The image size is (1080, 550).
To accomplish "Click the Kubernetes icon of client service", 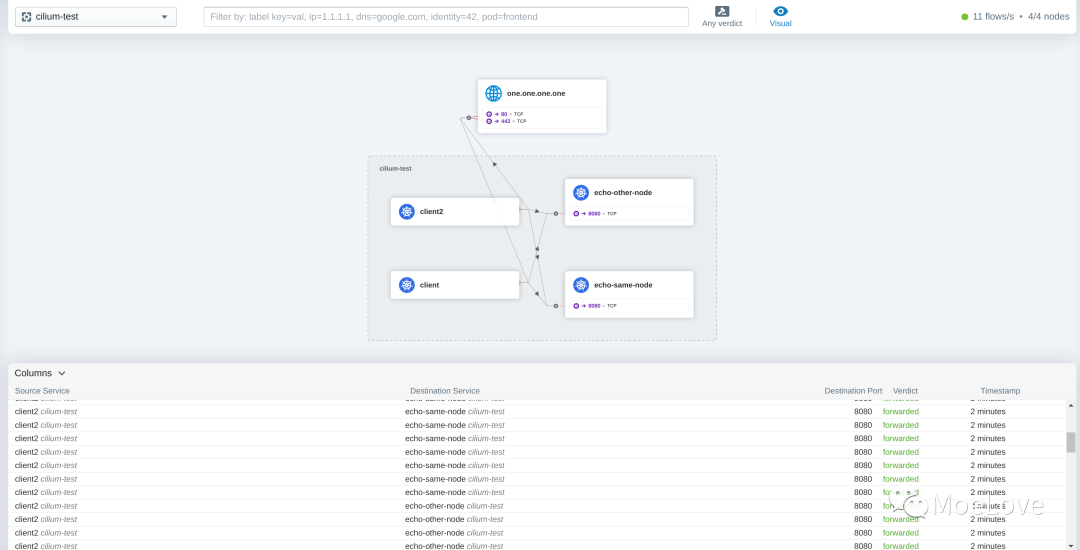I will [x=406, y=285].
